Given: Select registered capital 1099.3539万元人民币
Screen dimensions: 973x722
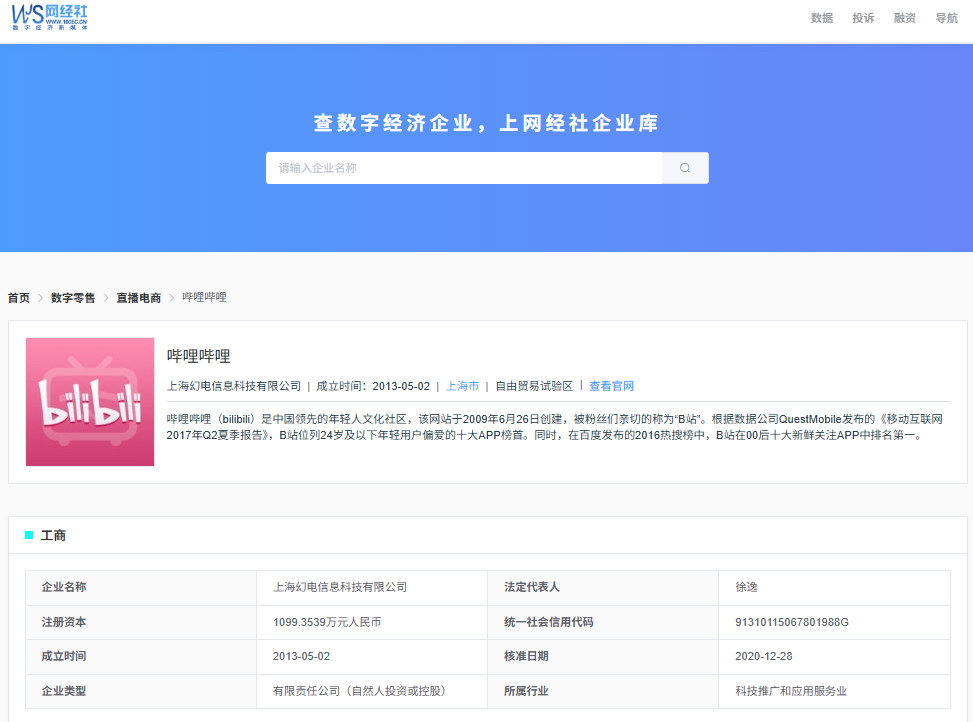Looking at the screenshot, I should pos(327,622).
